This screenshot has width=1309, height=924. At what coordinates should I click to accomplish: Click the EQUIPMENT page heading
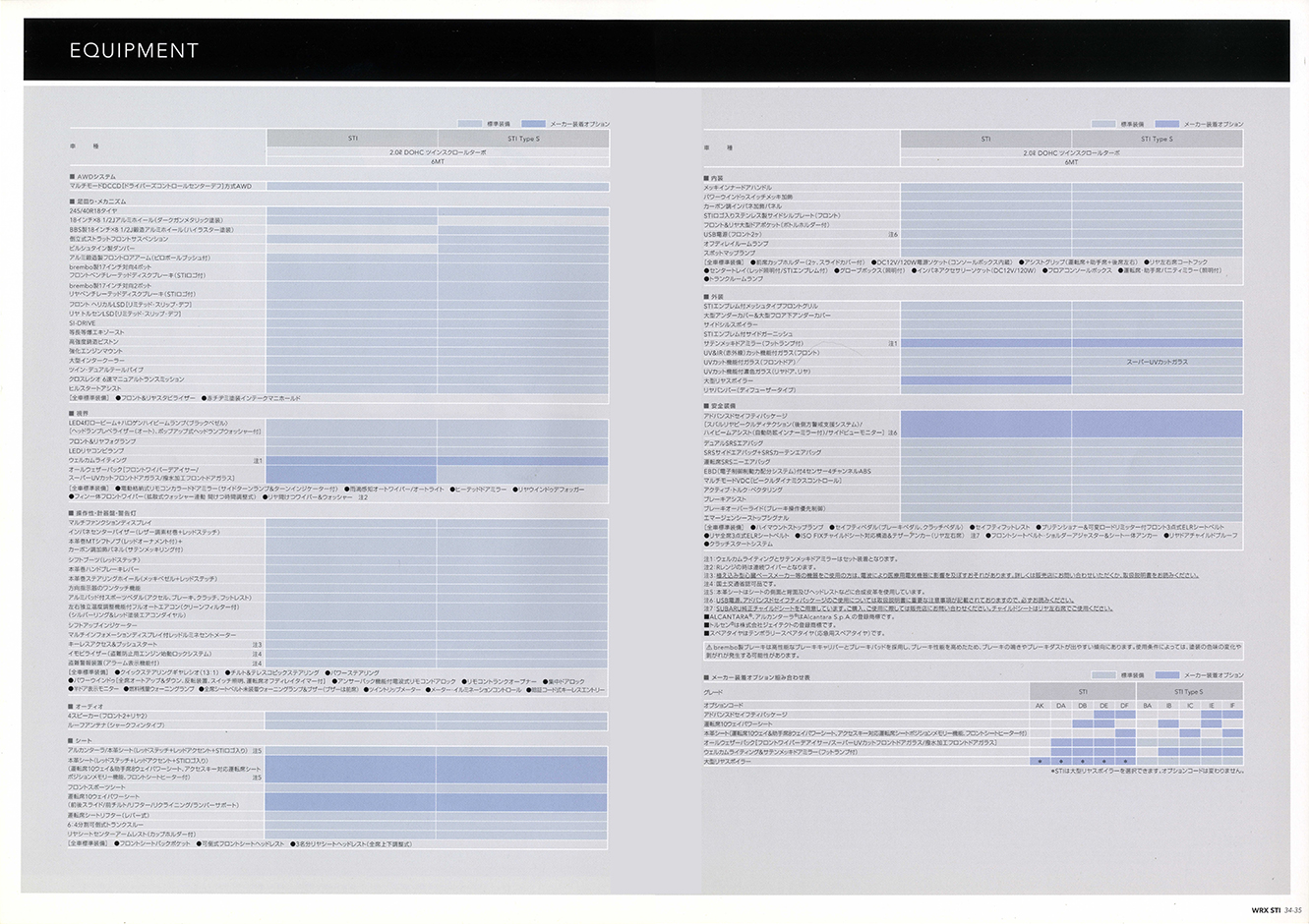coord(134,50)
